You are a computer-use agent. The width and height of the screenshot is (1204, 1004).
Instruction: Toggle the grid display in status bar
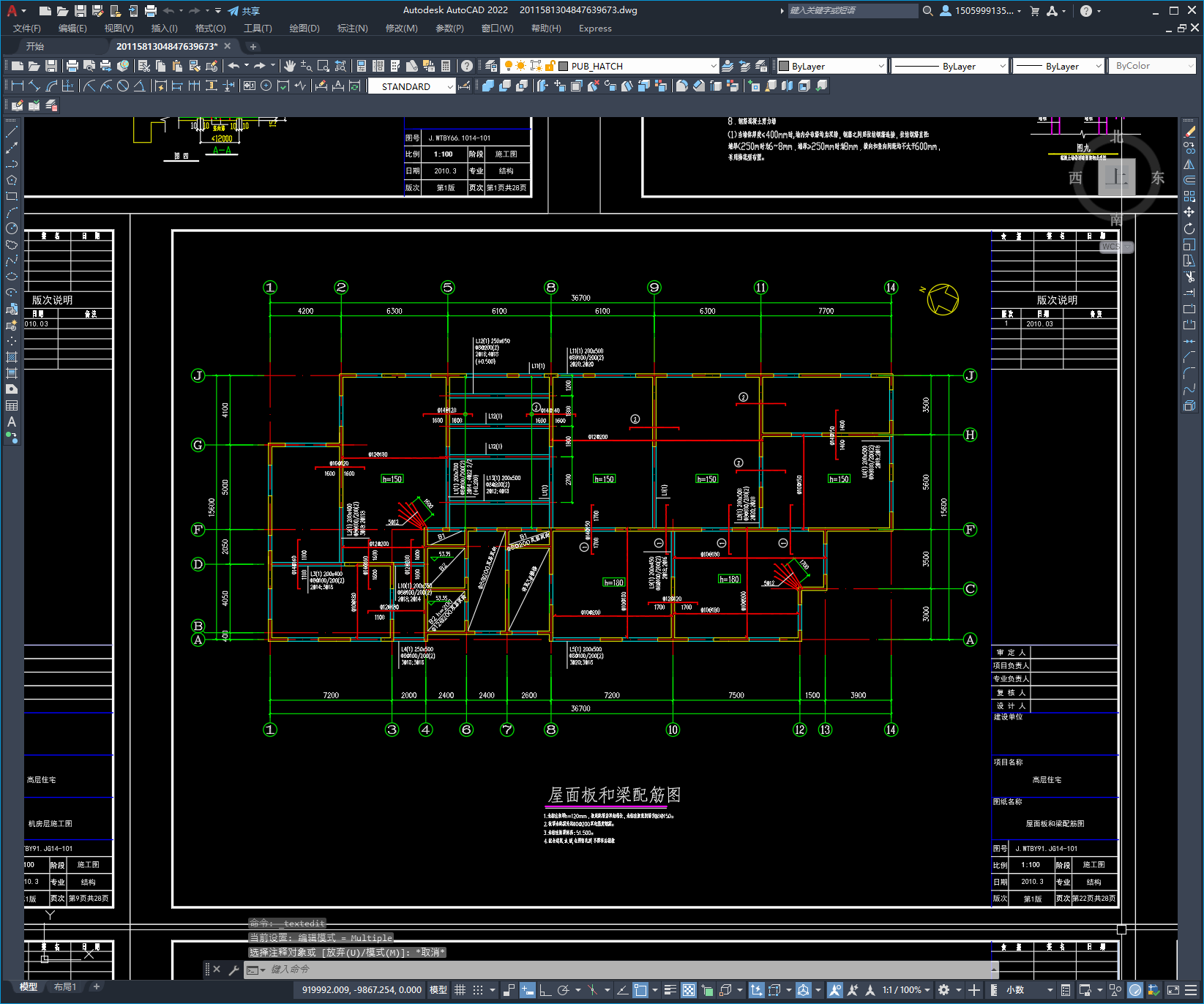(x=460, y=990)
